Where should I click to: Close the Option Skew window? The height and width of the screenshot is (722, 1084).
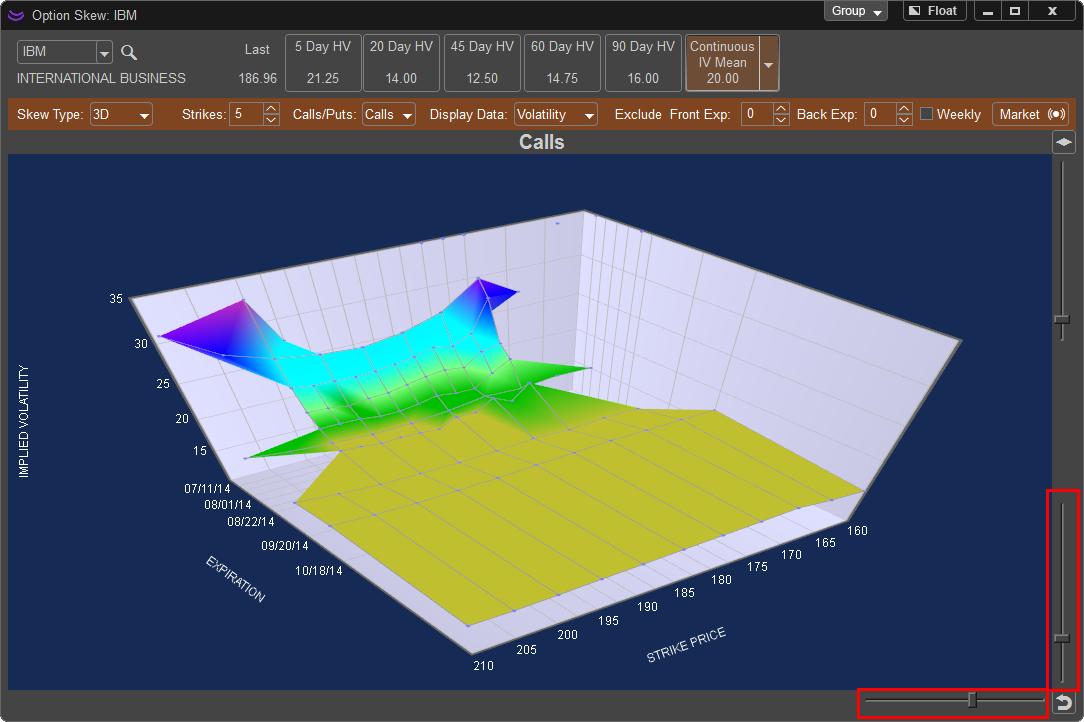pyautogui.click(x=1052, y=11)
